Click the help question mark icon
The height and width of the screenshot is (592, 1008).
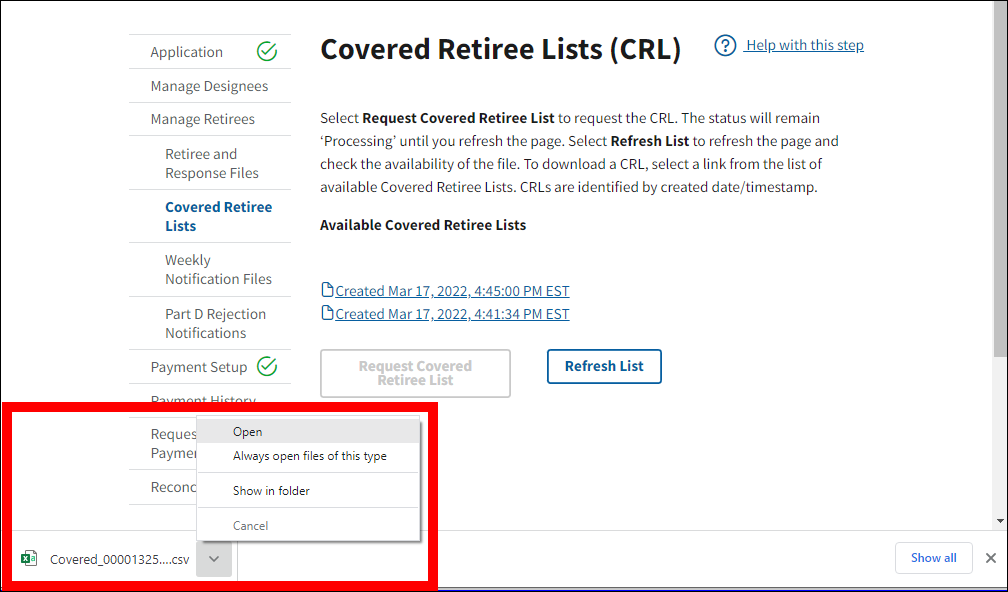(x=726, y=46)
